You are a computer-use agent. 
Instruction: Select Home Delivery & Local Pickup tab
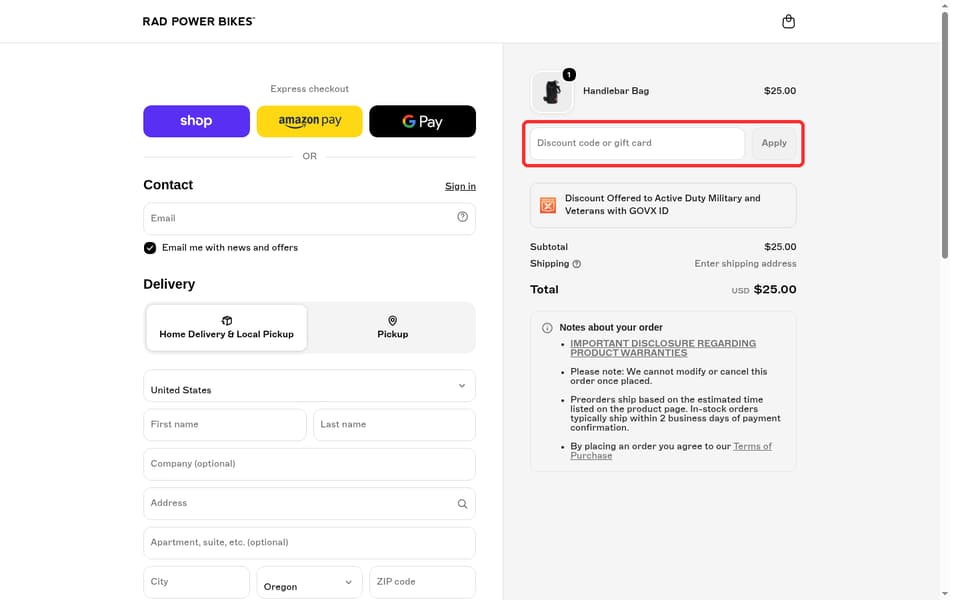coord(227,328)
